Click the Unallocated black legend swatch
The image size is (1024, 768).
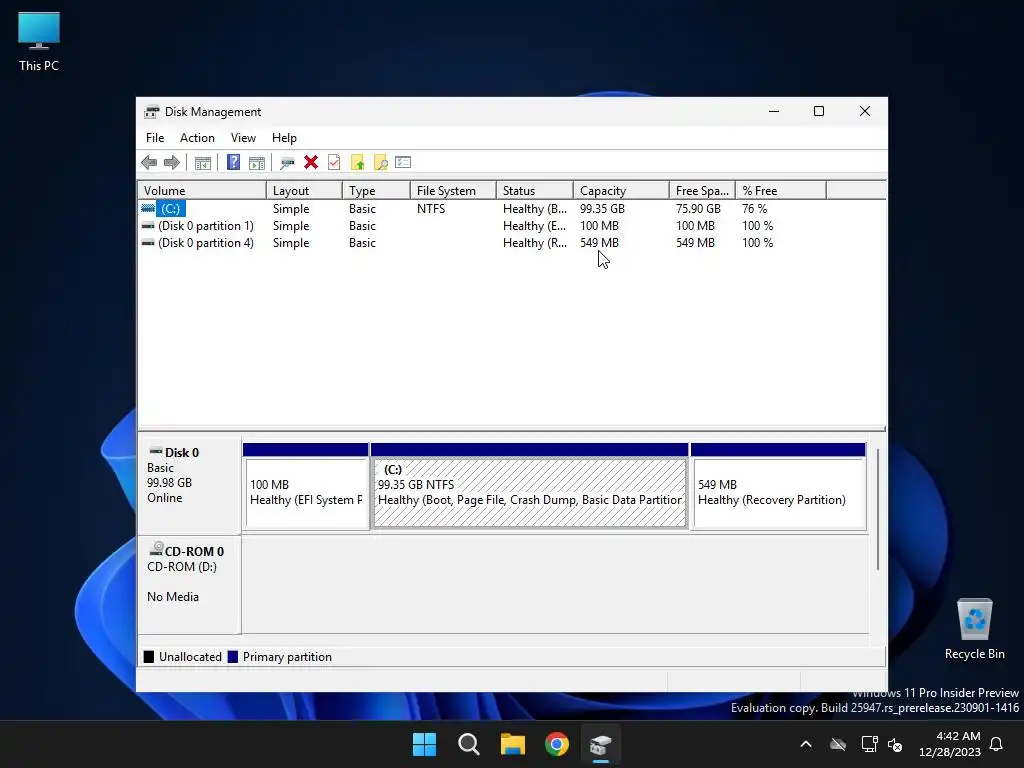pyautogui.click(x=149, y=657)
